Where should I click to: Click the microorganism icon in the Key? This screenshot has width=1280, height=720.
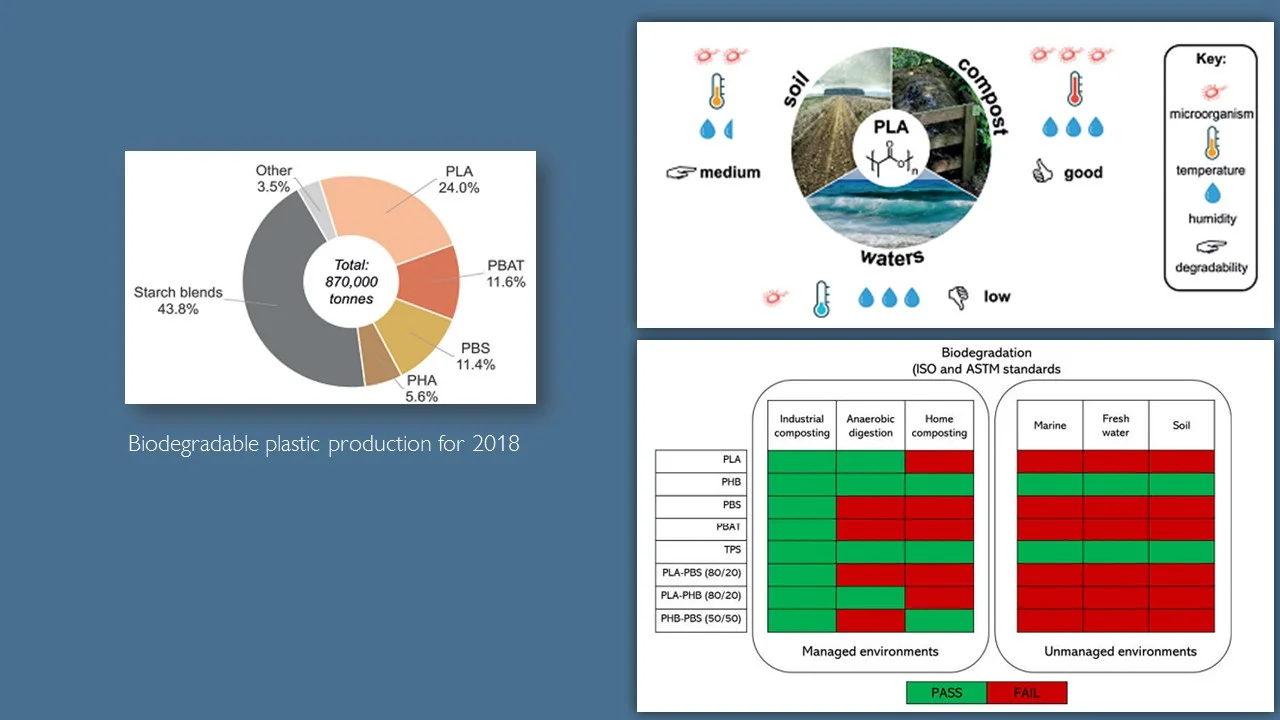click(x=1211, y=92)
